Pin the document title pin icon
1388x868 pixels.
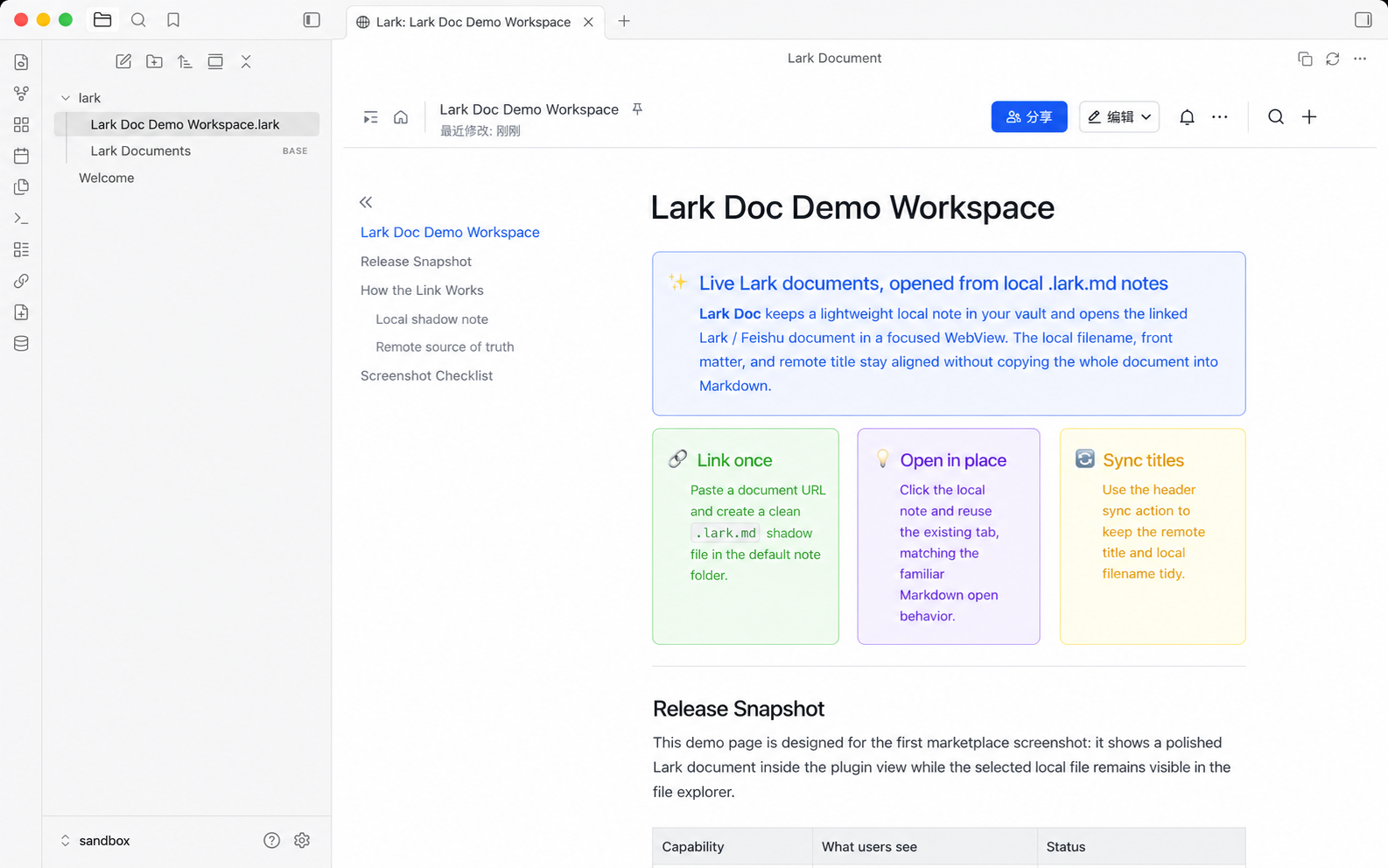tap(637, 109)
